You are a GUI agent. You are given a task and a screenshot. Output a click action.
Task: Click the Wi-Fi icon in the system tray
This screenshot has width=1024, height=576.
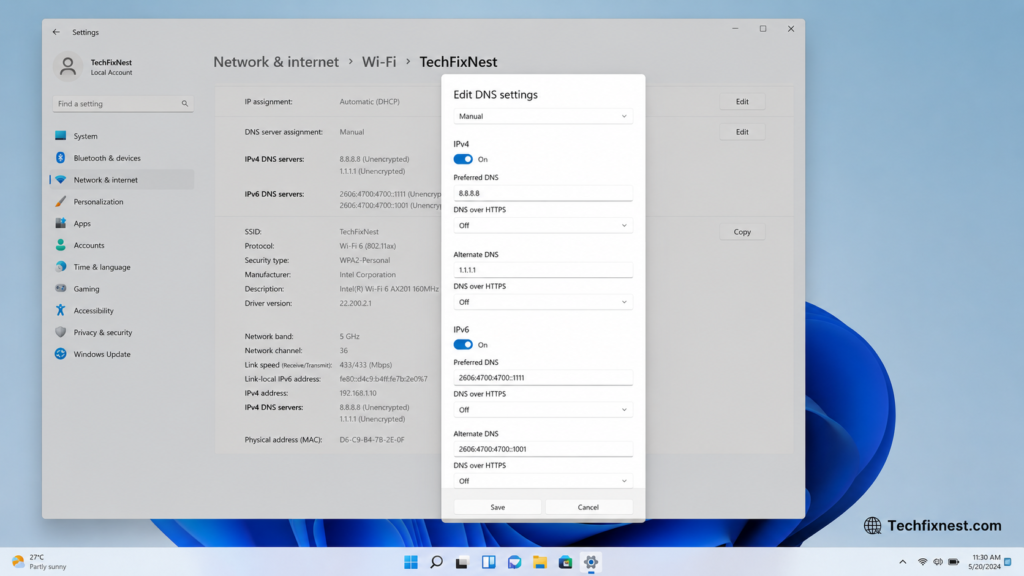922,562
